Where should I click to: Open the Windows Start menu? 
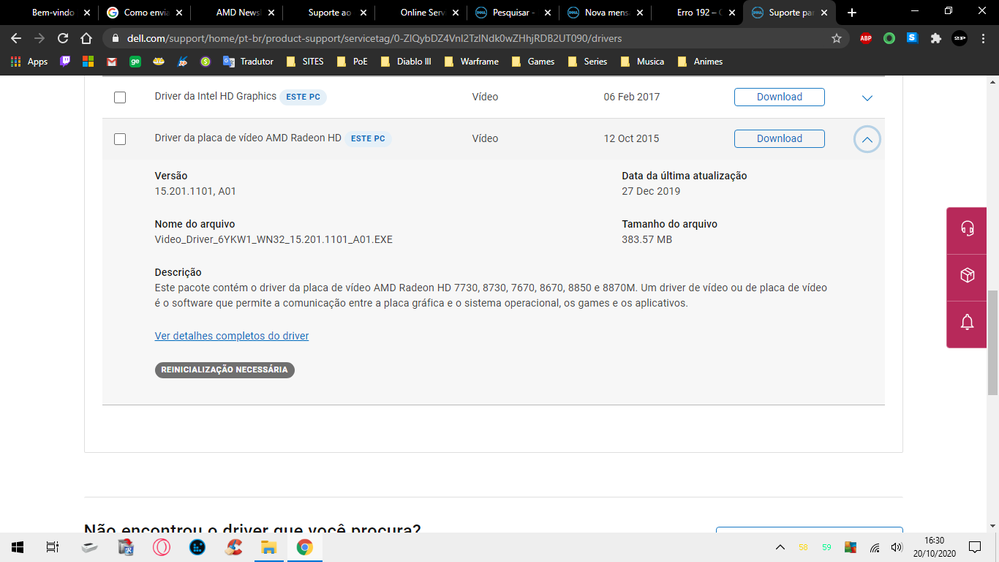tap(17, 547)
